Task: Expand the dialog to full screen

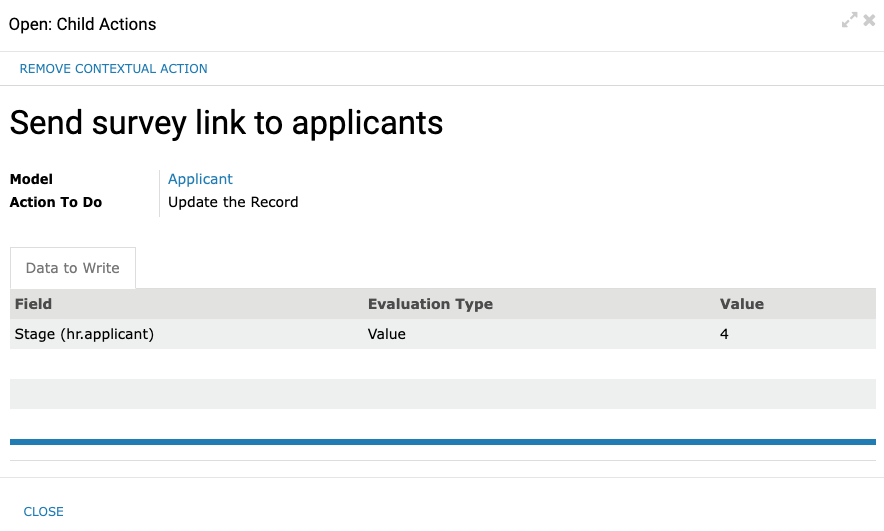Action: click(x=849, y=20)
